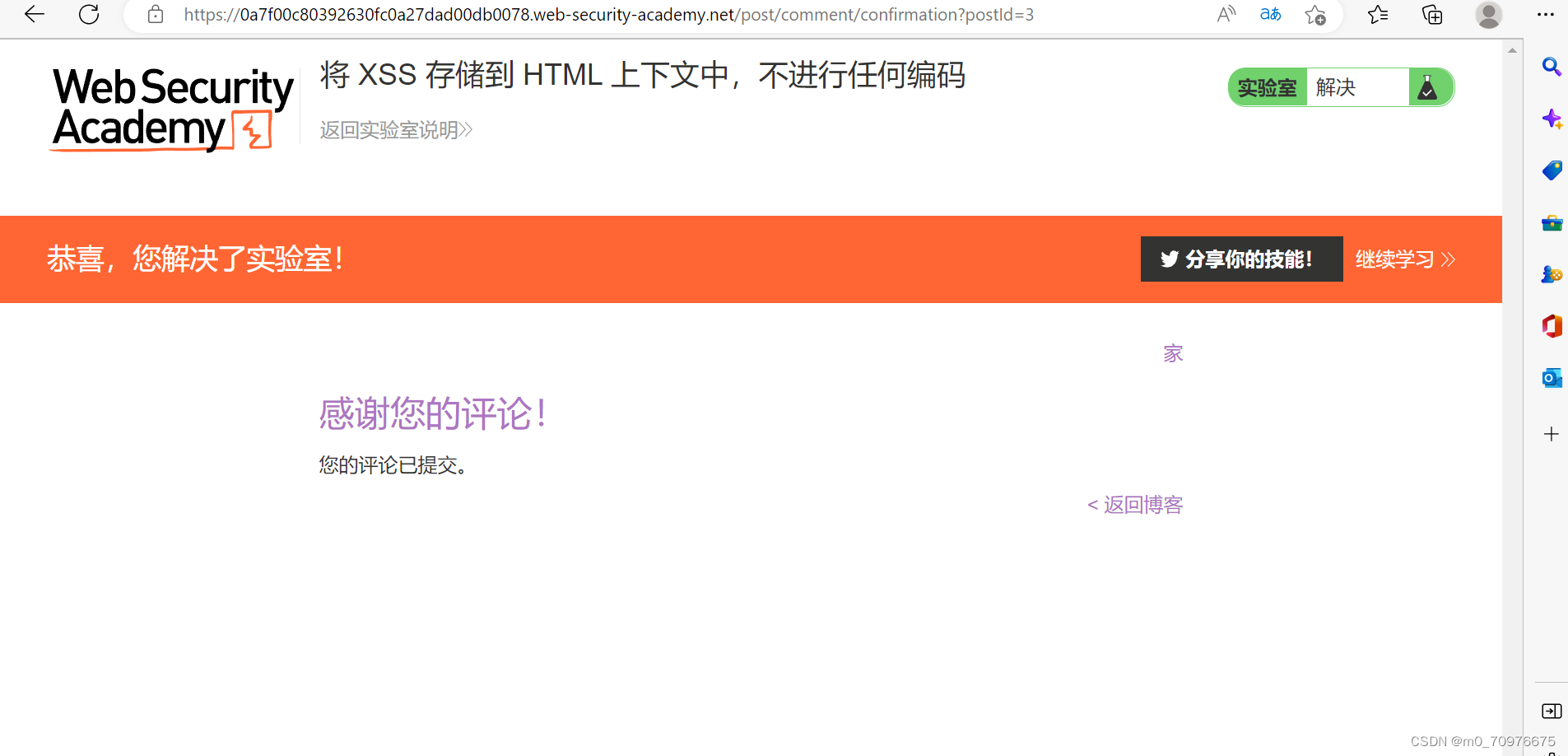Open the Favorites list

(1378, 14)
